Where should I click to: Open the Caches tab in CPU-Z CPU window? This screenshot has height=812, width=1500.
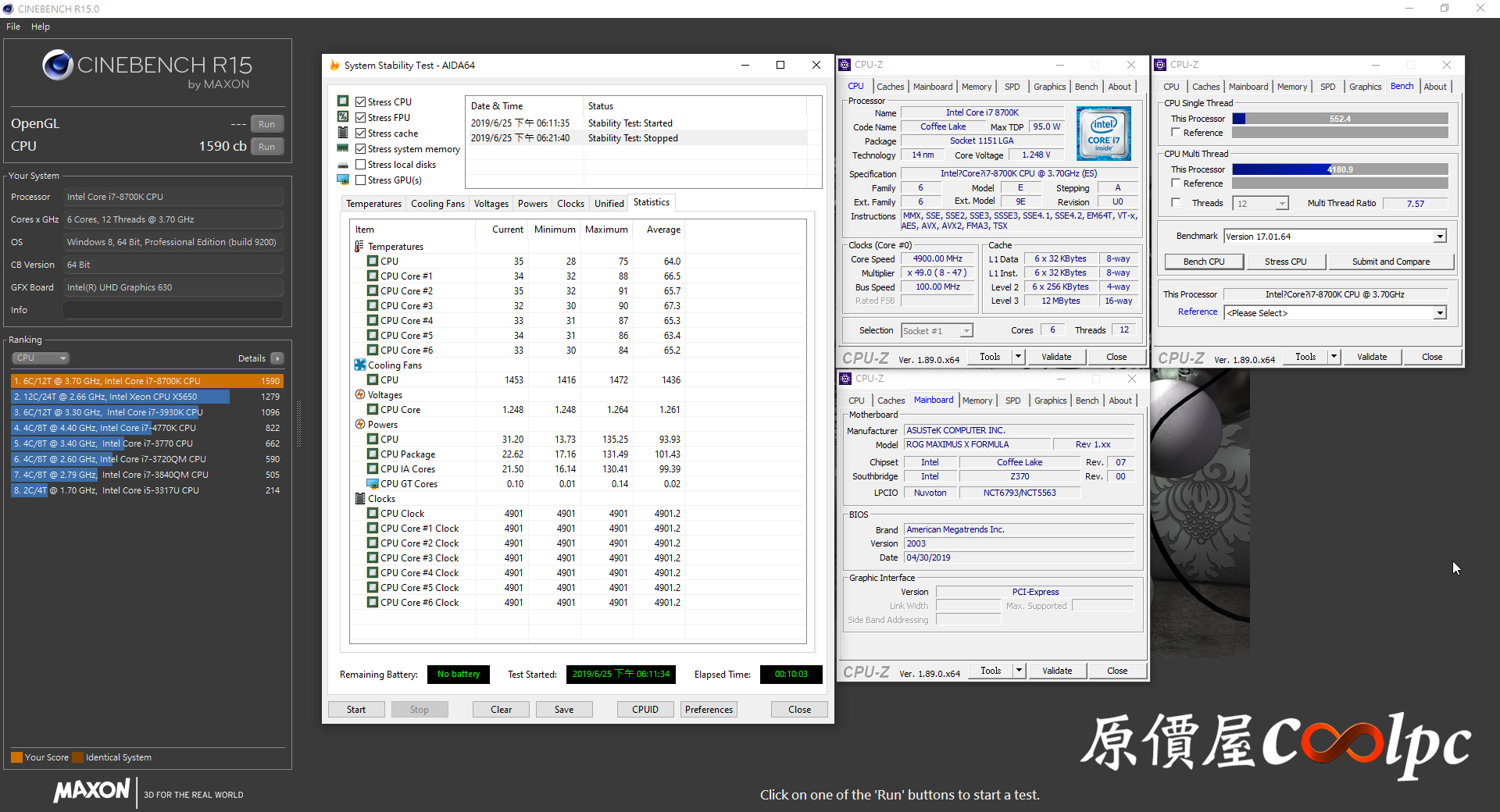(x=890, y=87)
